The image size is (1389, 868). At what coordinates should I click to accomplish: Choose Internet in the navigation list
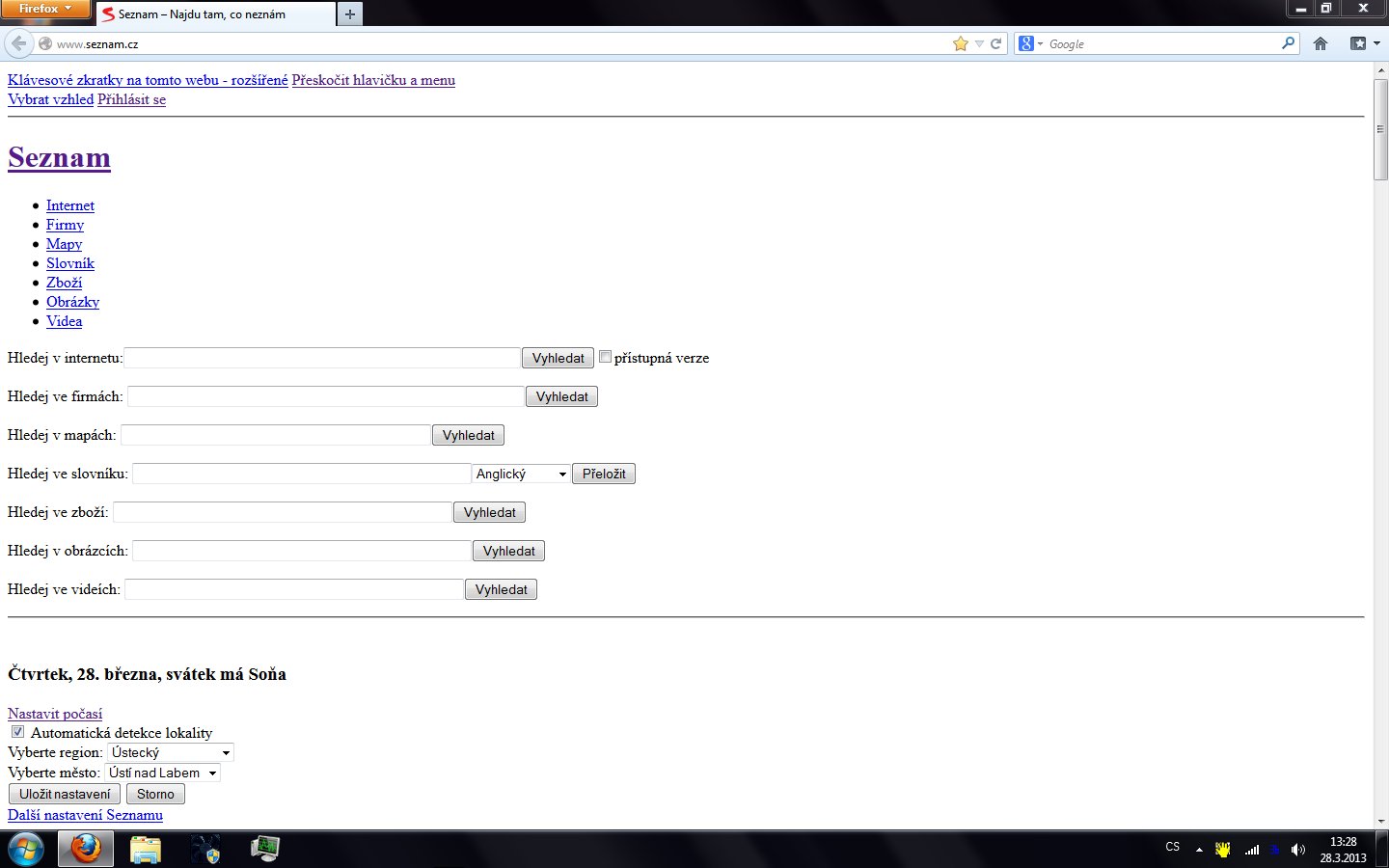coord(70,205)
